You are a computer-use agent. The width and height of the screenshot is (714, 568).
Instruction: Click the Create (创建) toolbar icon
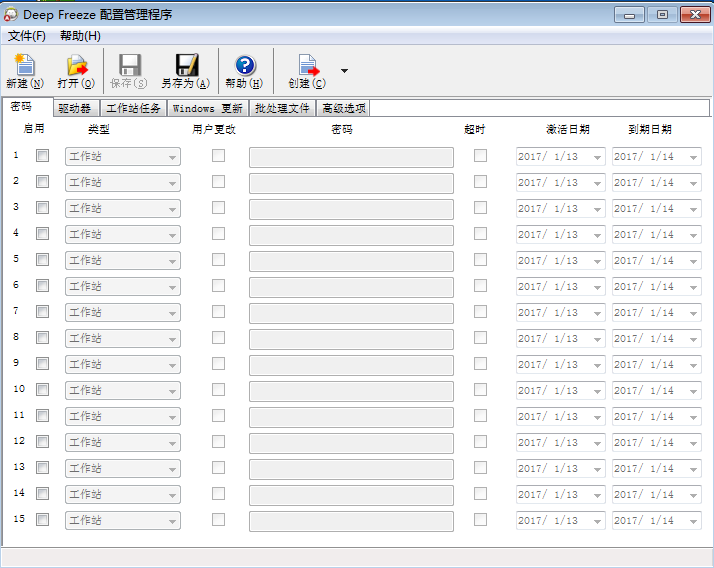[x=307, y=66]
